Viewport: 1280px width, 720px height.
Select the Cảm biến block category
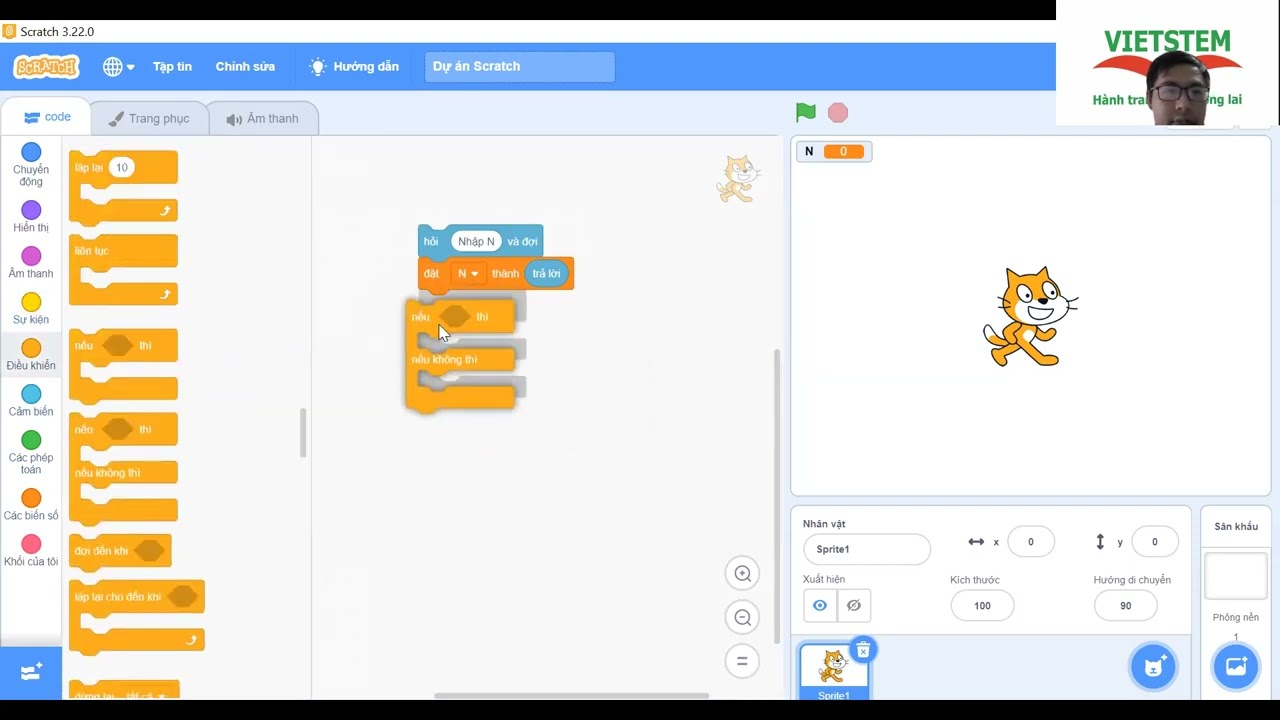[31, 401]
